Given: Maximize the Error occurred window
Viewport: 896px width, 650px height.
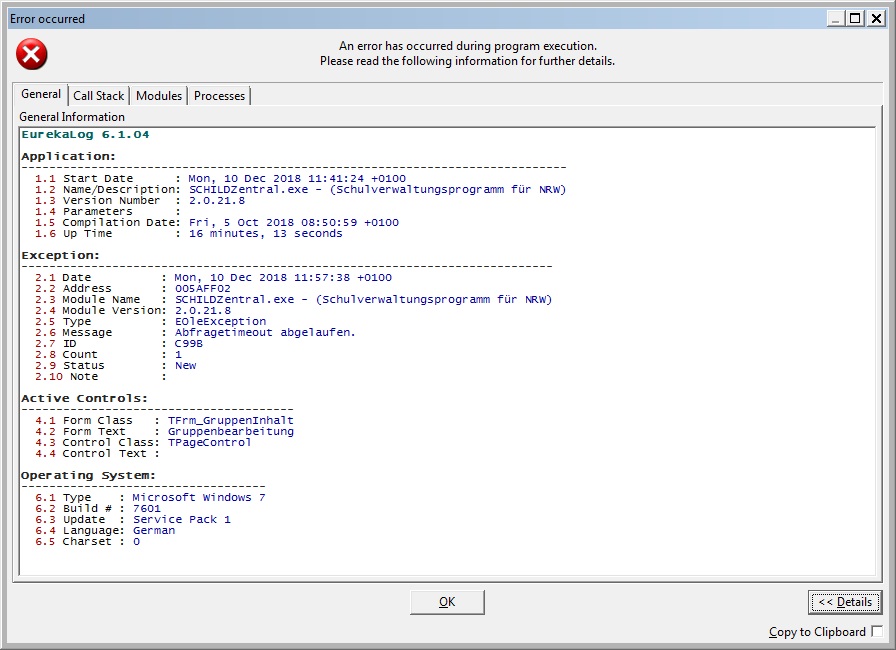Looking at the screenshot, I should coord(855,19).
